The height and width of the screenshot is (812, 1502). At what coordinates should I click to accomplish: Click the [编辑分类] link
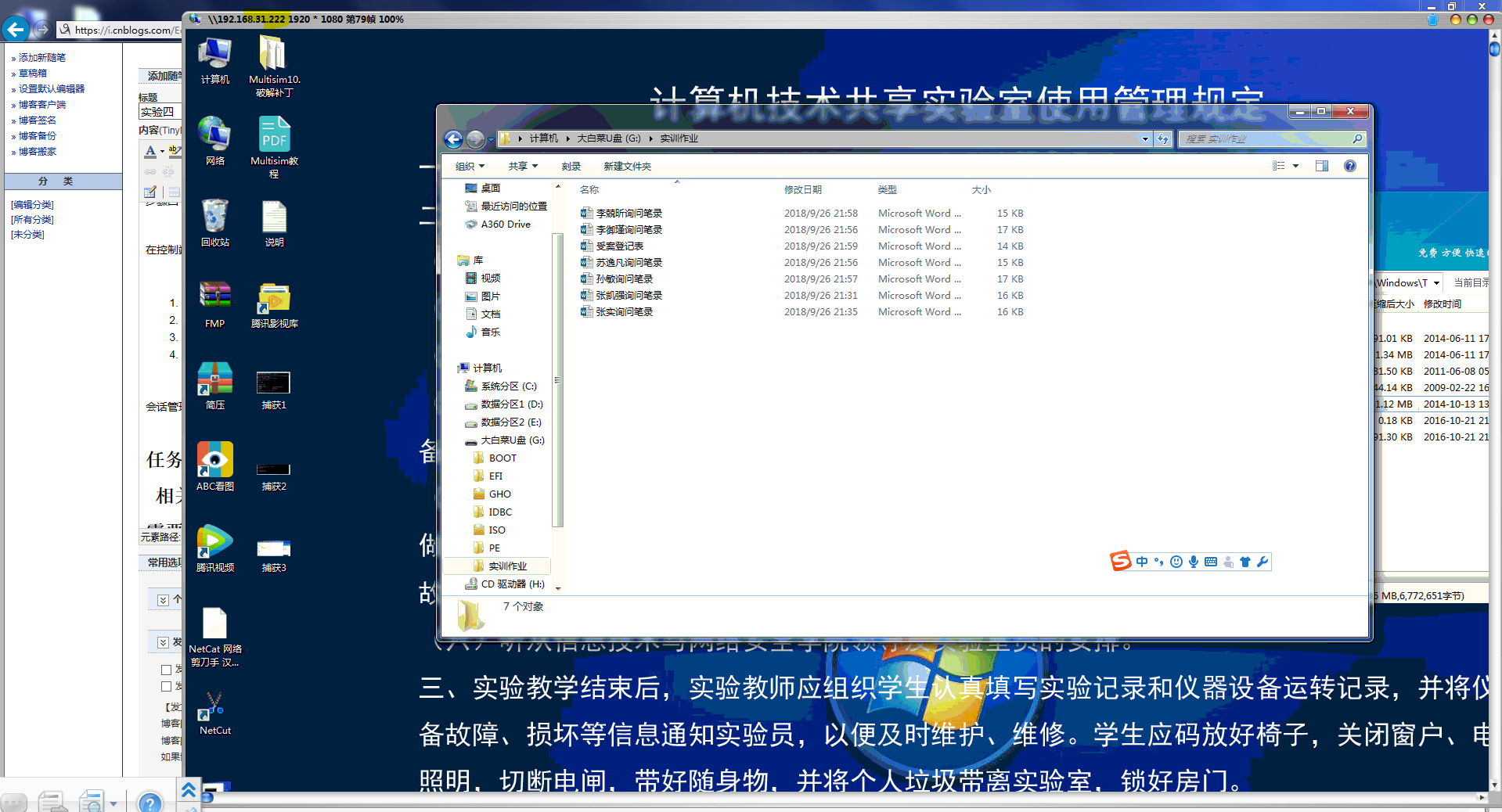[32, 204]
